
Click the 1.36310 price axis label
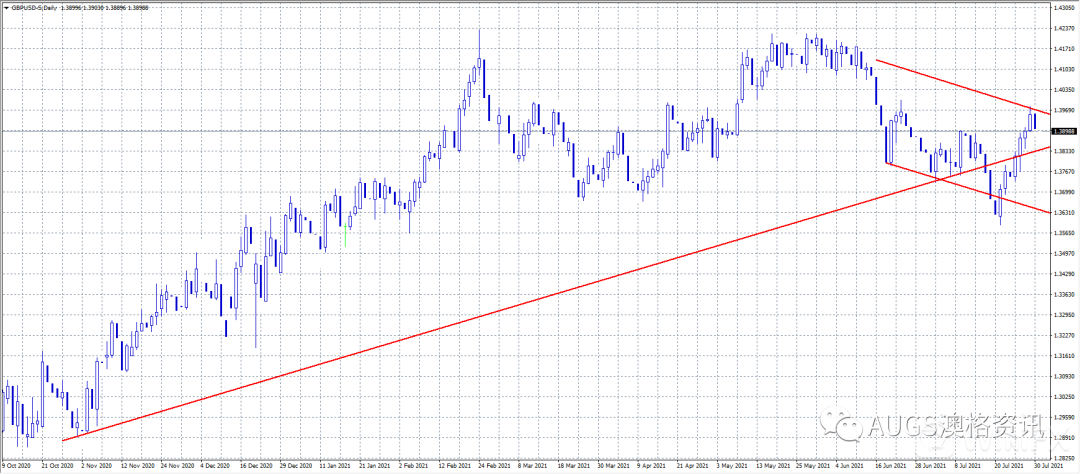pos(1063,212)
